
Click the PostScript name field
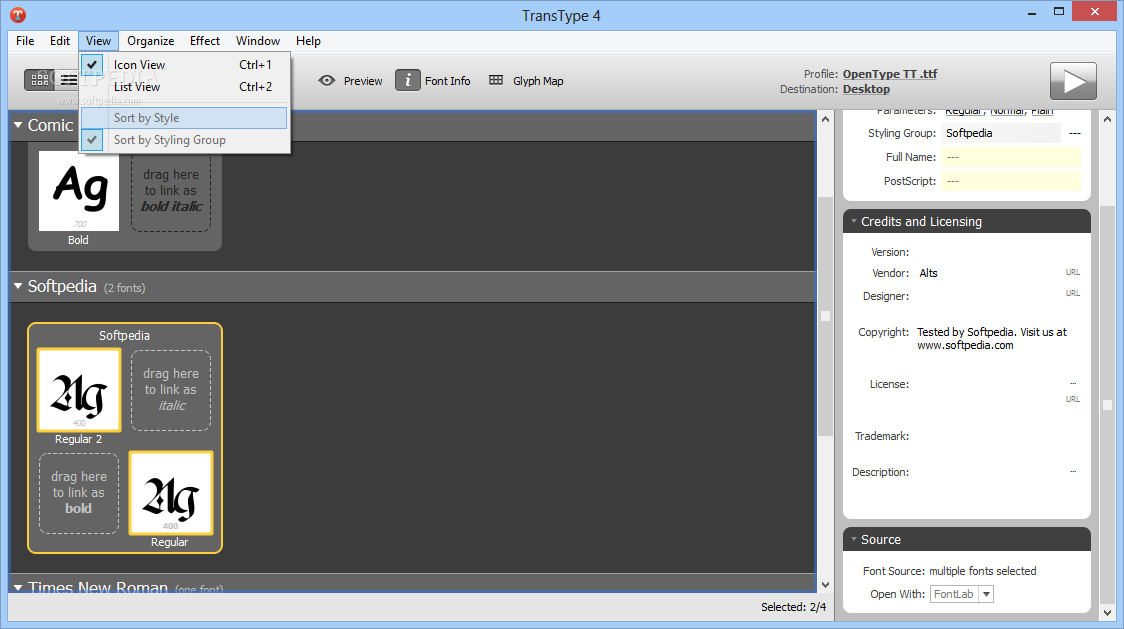[1011, 181]
